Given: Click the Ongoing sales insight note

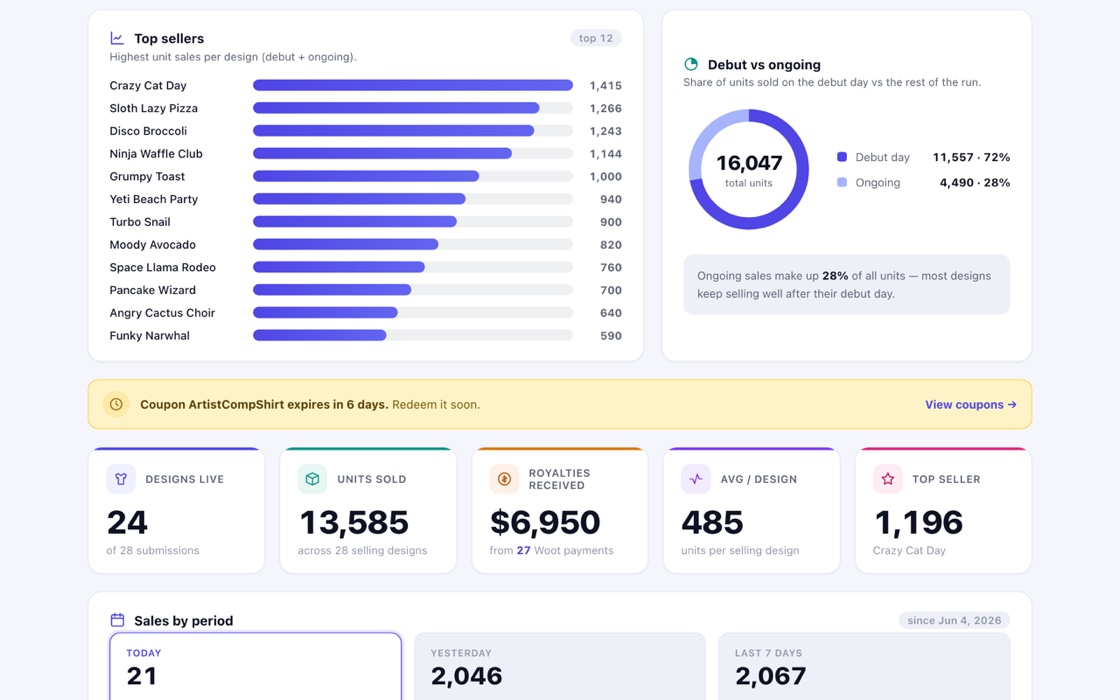Looking at the screenshot, I should (846, 284).
